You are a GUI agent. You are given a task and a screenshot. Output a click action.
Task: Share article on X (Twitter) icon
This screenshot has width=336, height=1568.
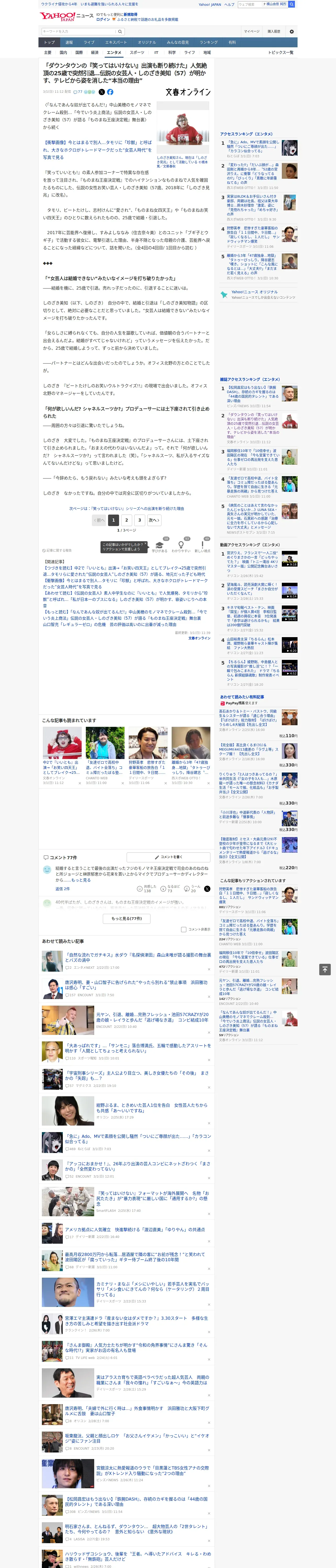tap(102, 92)
